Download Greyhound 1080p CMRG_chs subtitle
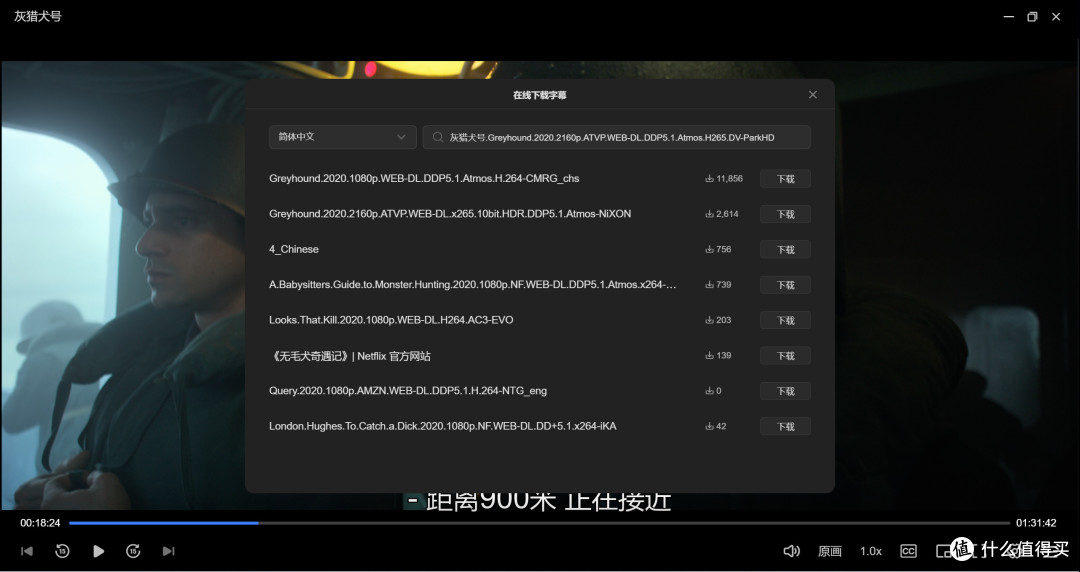The image size is (1080, 572). point(785,178)
